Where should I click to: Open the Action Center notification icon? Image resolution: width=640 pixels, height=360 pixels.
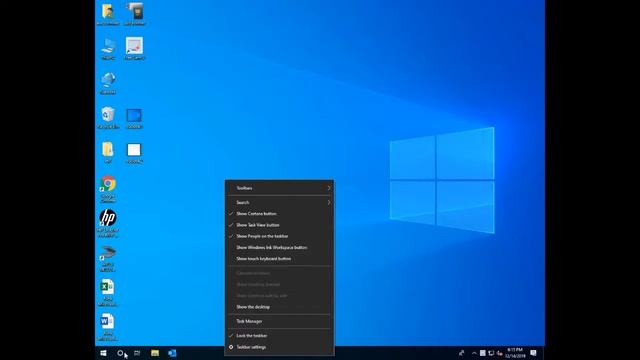(x=533, y=353)
